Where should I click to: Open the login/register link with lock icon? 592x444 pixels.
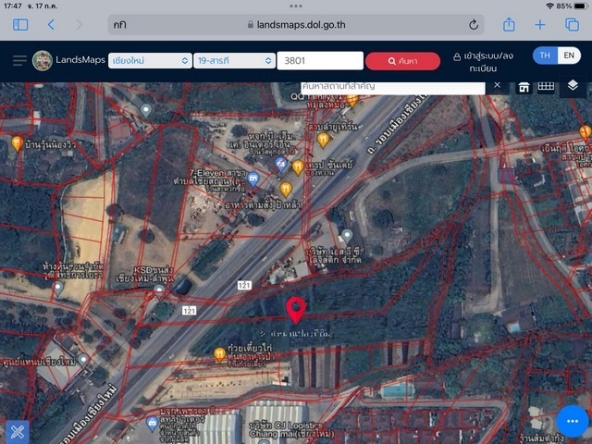point(483,62)
